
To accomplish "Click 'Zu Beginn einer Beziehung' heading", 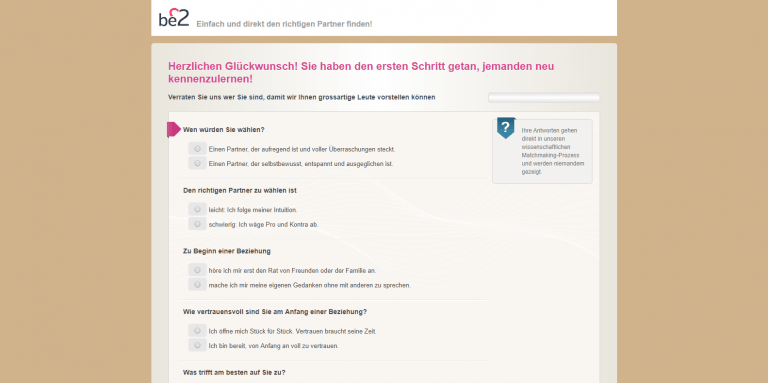I will pyautogui.click(x=227, y=251).
